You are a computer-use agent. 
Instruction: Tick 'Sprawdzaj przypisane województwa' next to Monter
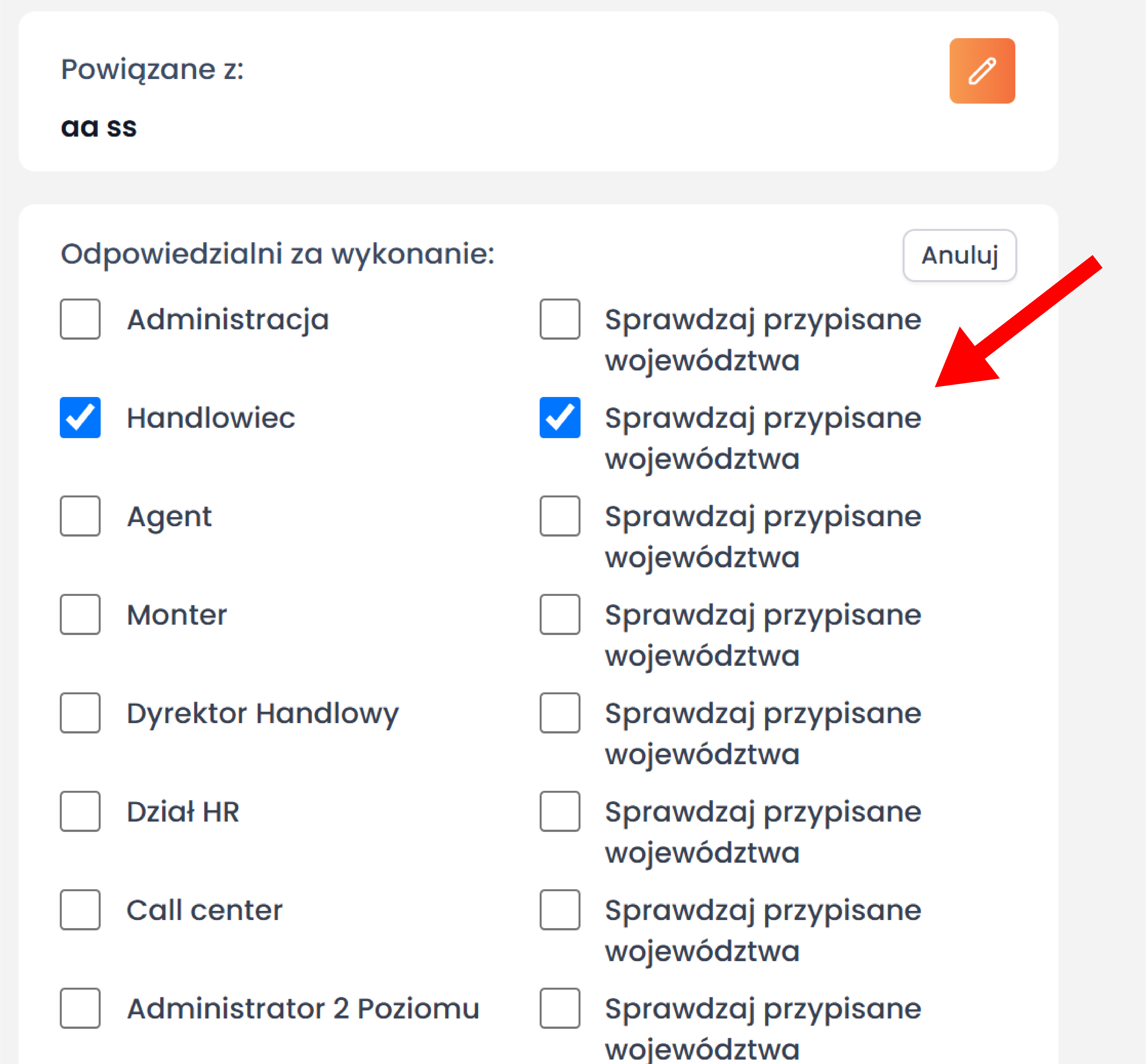[x=560, y=614]
